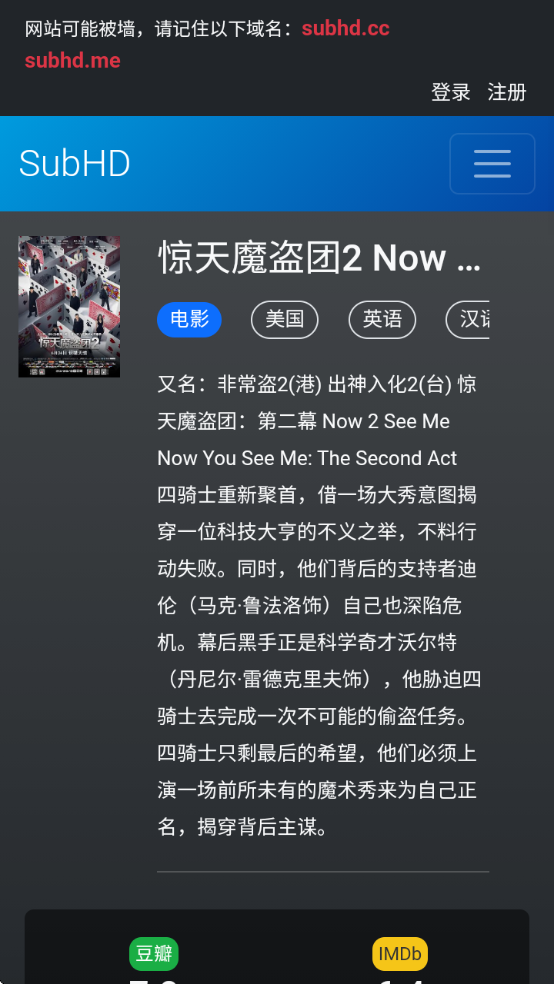The height and width of the screenshot is (984, 554).
Task: Click the 网站可能被墙 notice text
Action: 159,28
